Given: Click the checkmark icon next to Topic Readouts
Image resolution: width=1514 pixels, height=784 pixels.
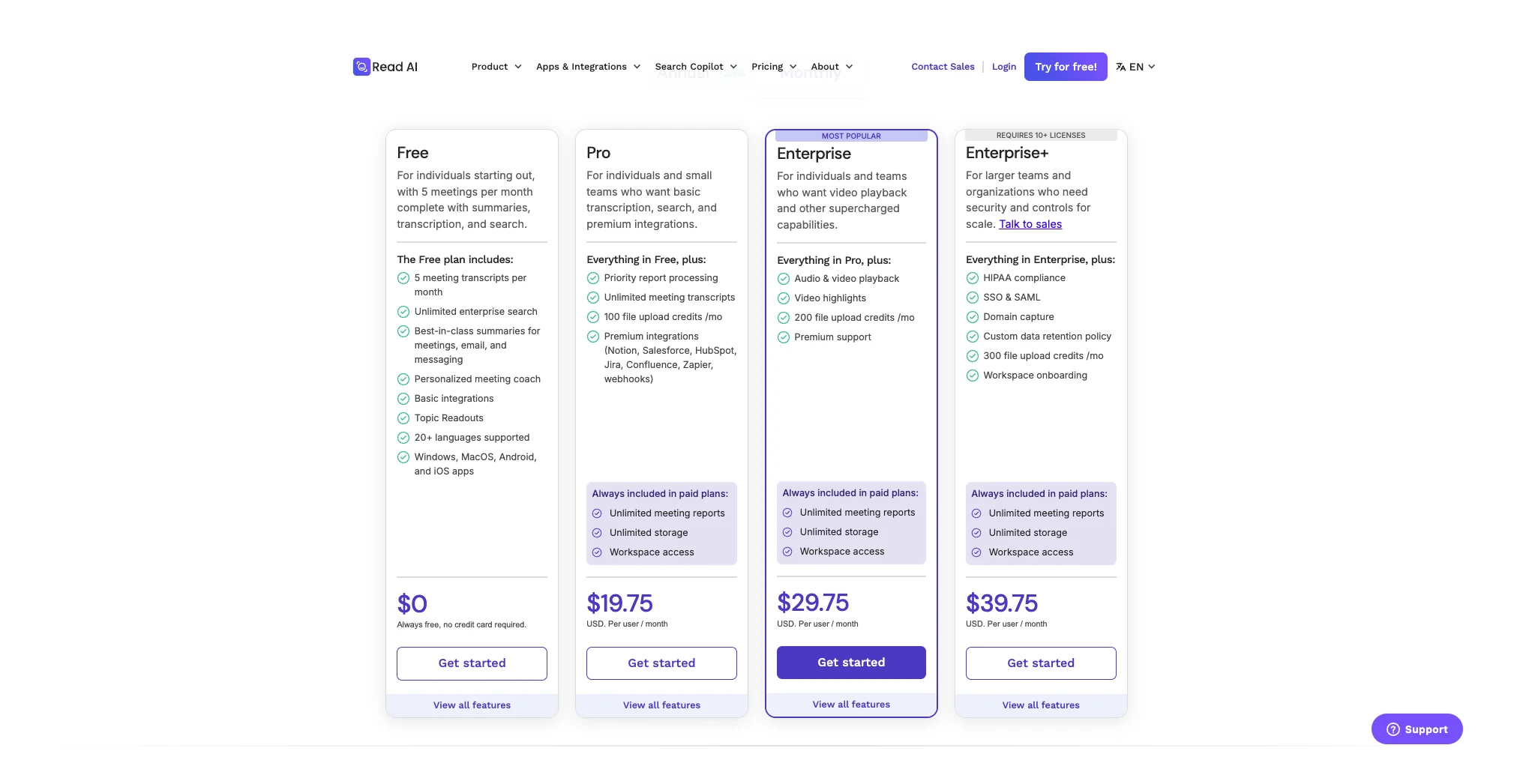Looking at the screenshot, I should pyautogui.click(x=403, y=418).
